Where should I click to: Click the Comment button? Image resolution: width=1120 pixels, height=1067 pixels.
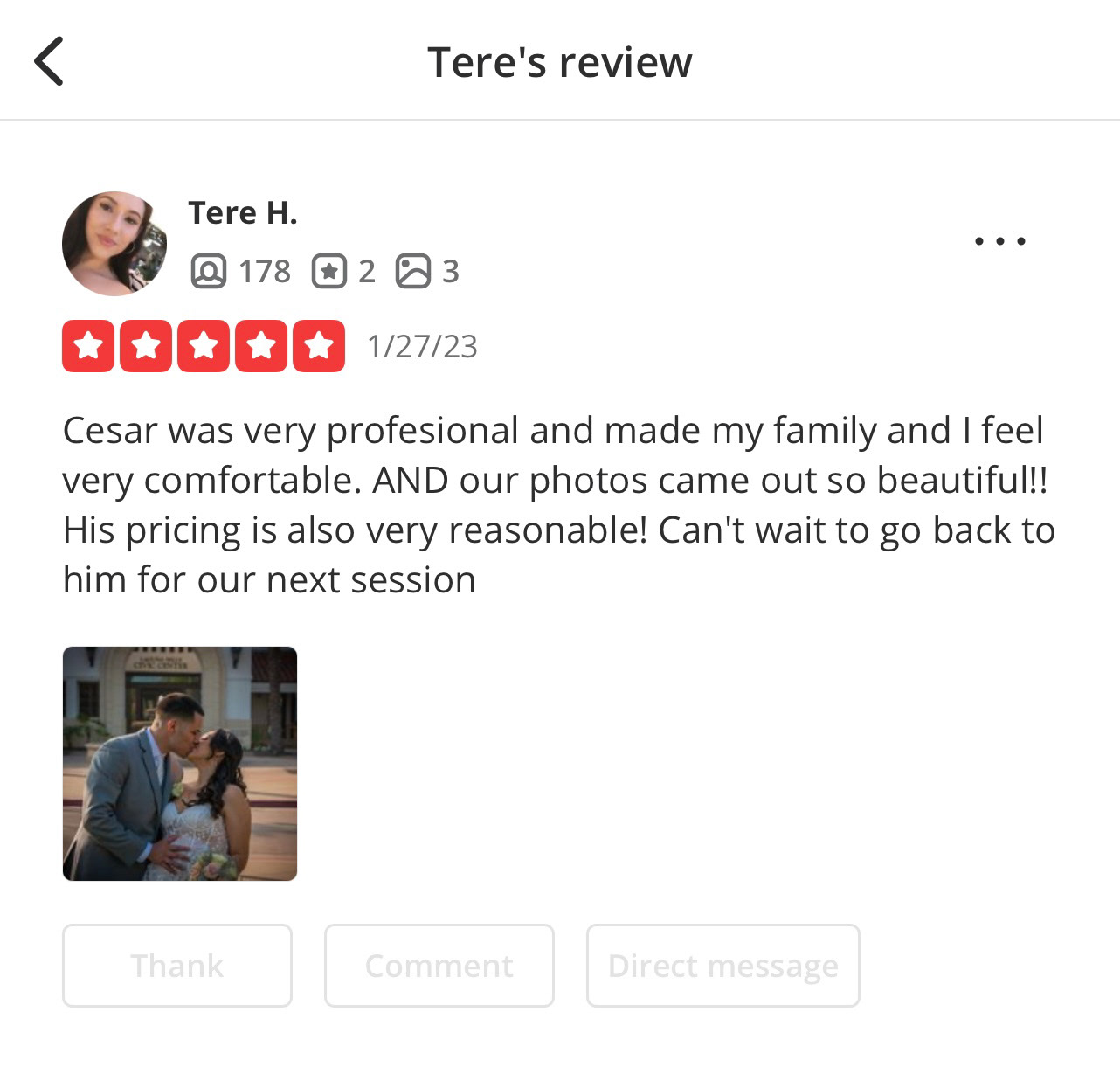coord(439,966)
